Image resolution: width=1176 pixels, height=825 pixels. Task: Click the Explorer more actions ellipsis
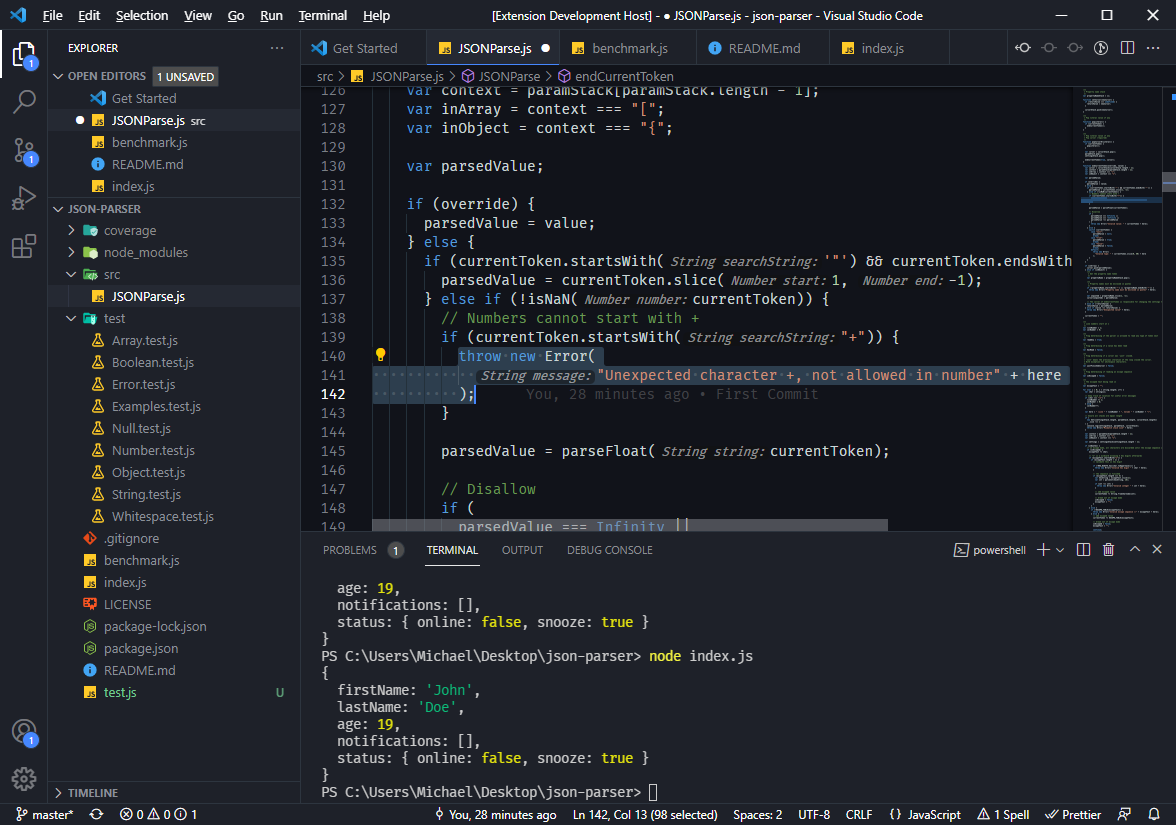pos(277,48)
